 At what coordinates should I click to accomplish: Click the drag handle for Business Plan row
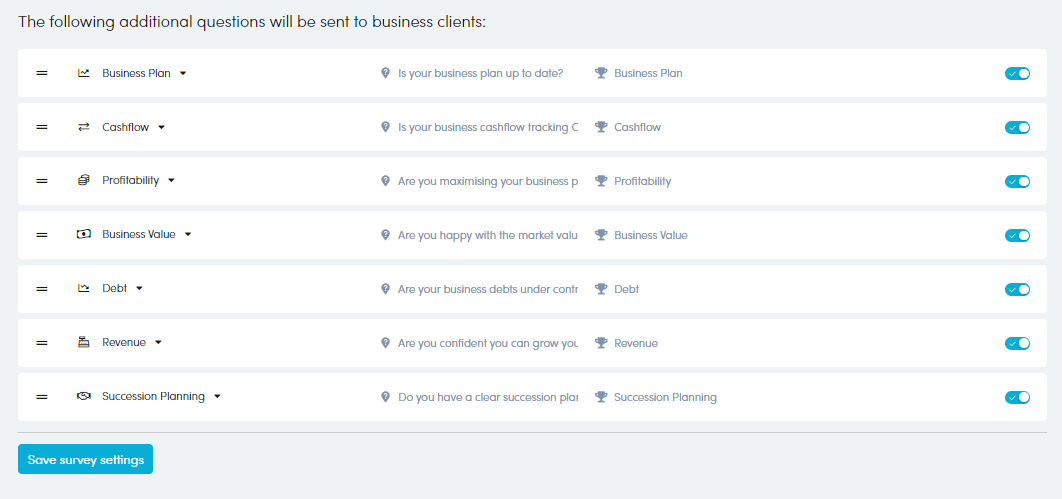(42, 73)
